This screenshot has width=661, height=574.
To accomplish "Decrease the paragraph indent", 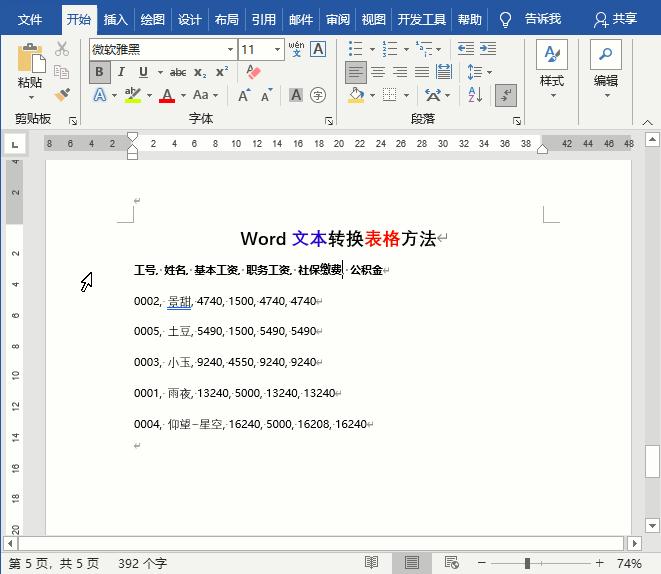I will [466, 49].
